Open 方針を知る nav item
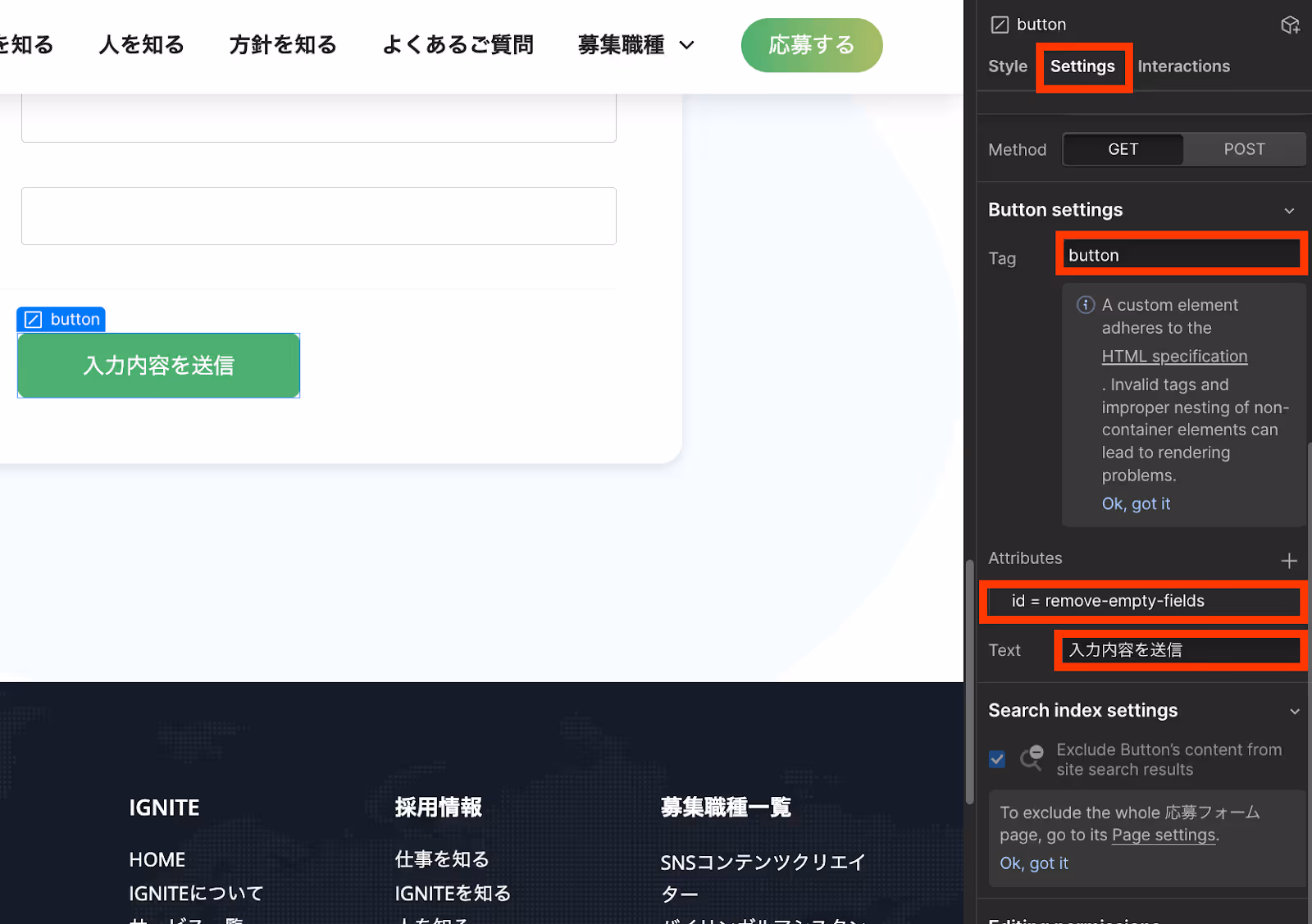The height and width of the screenshot is (924, 1312). [x=283, y=45]
